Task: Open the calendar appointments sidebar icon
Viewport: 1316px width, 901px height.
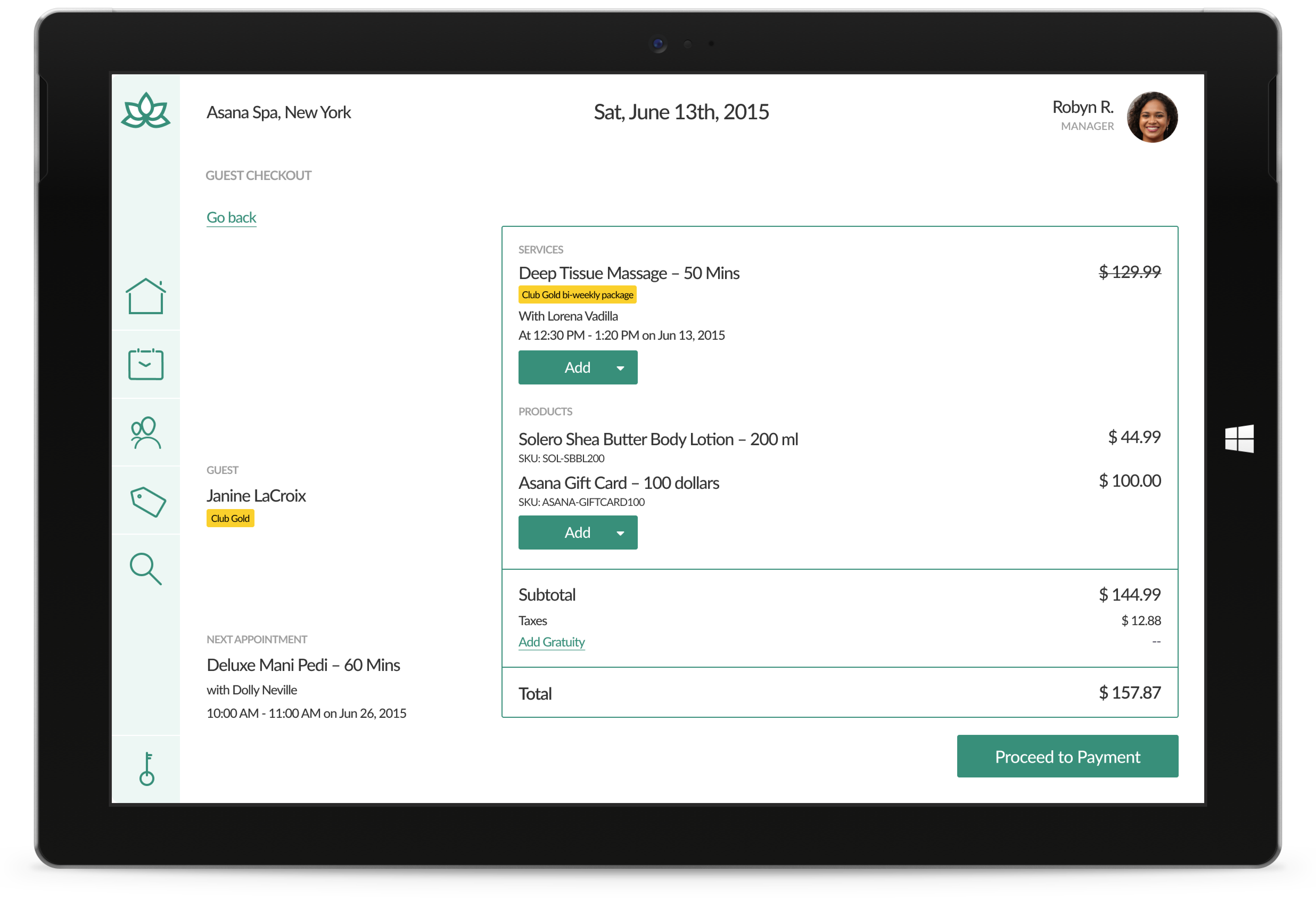Action: (146, 364)
